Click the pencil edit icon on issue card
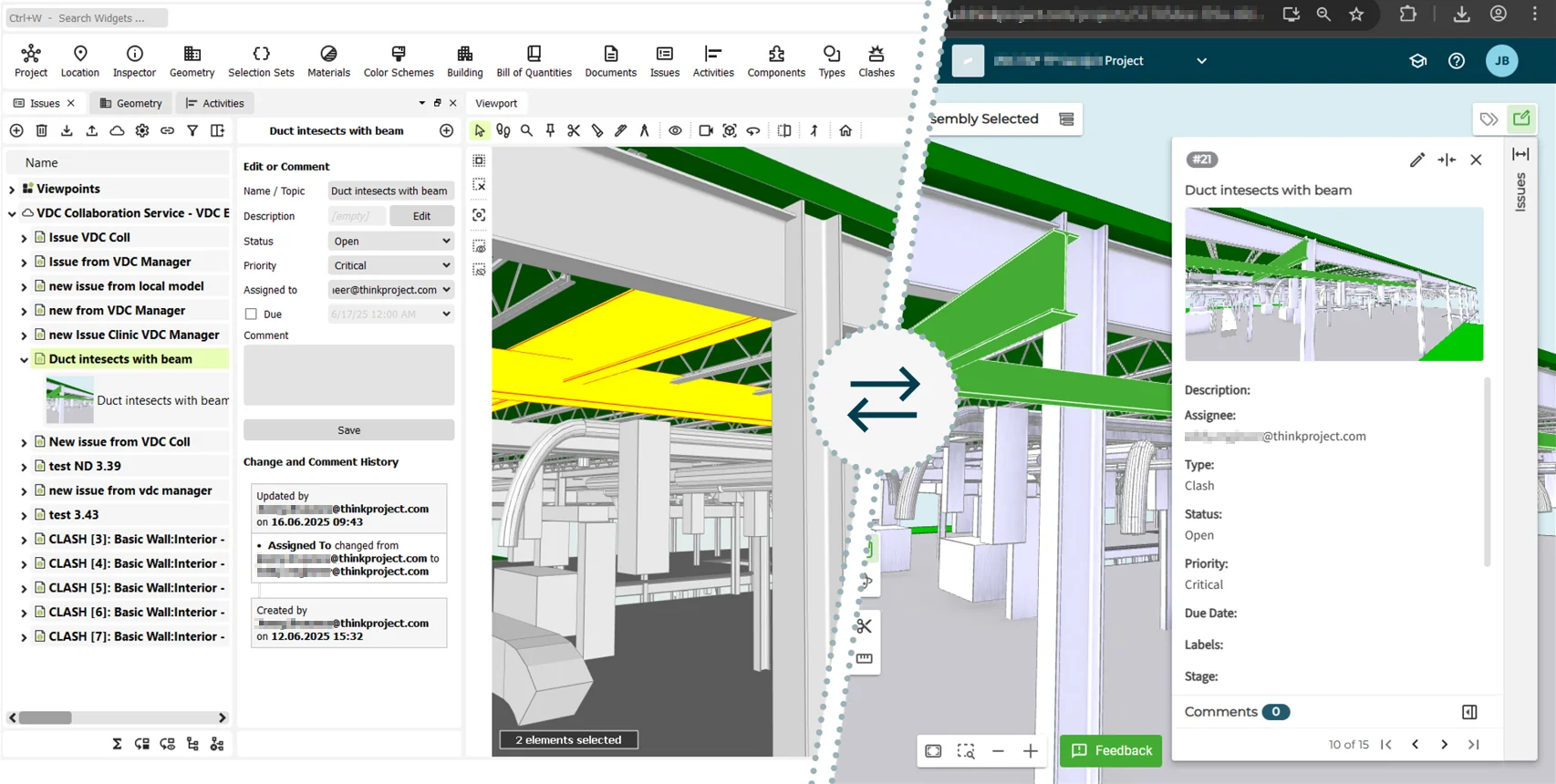 coord(1416,160)
